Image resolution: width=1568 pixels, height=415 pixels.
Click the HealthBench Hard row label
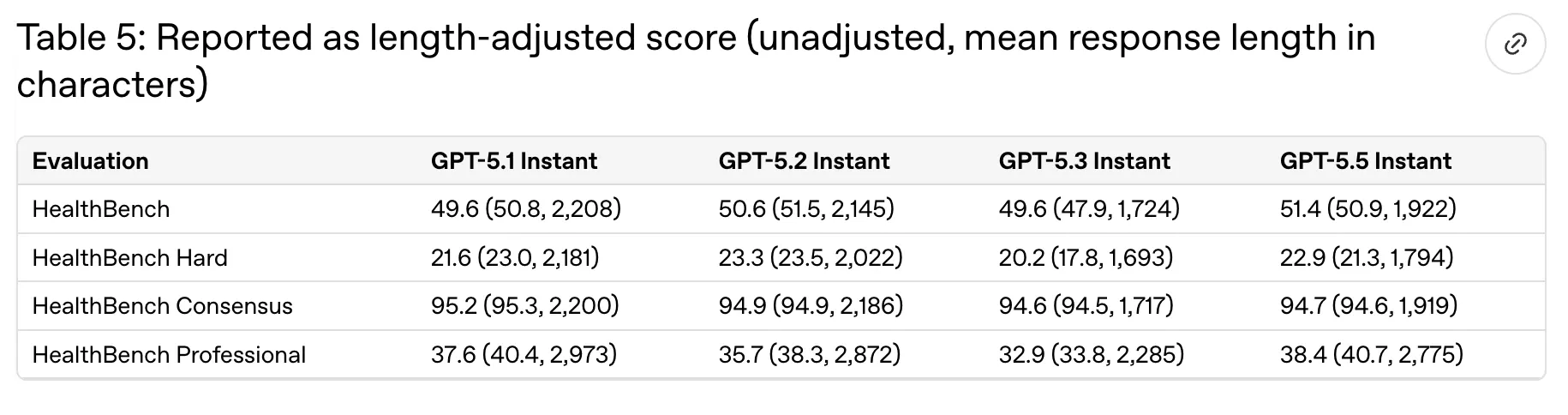click(x=129, y=258)
